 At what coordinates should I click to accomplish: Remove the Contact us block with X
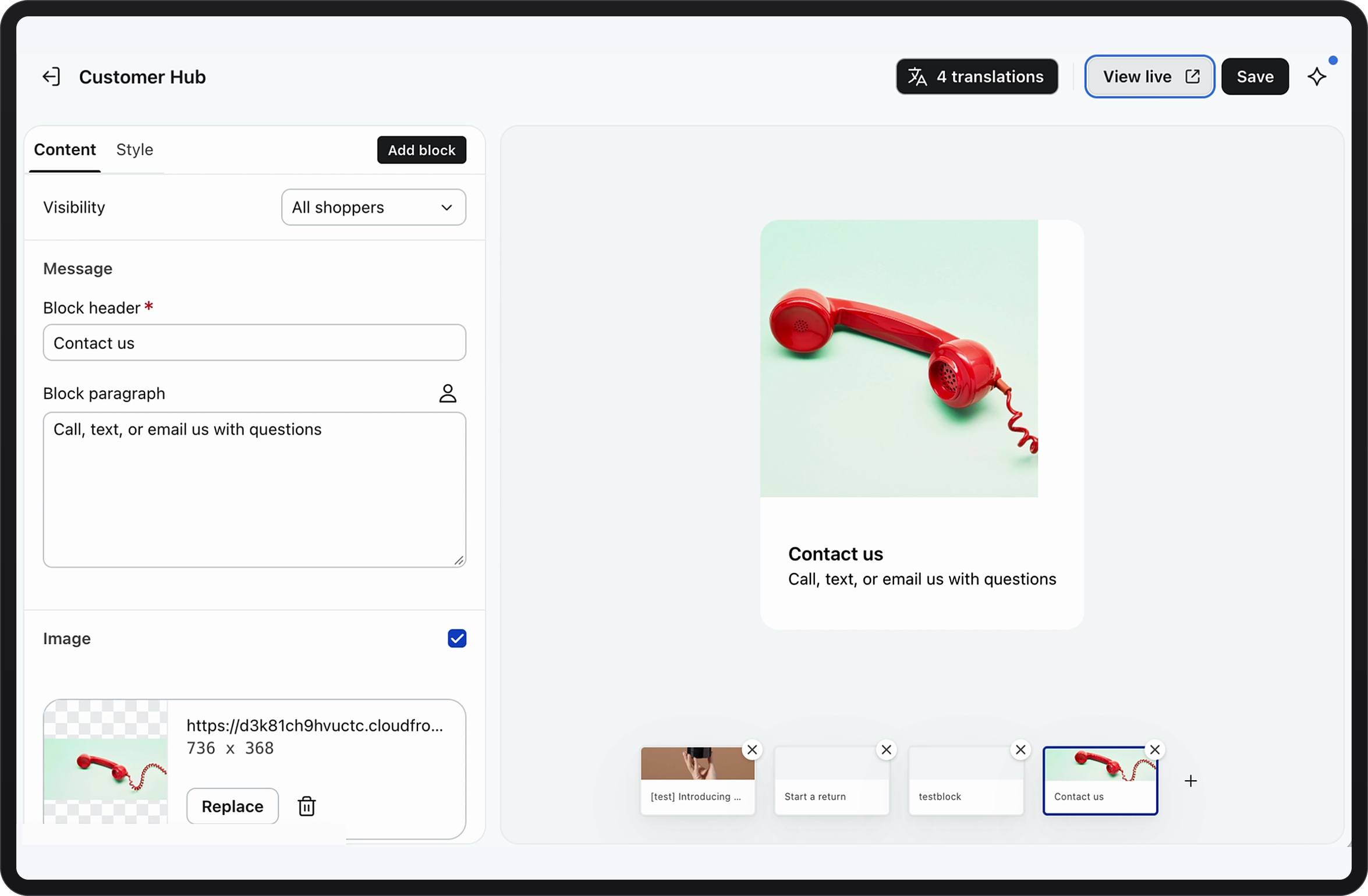click(1154, 749)
